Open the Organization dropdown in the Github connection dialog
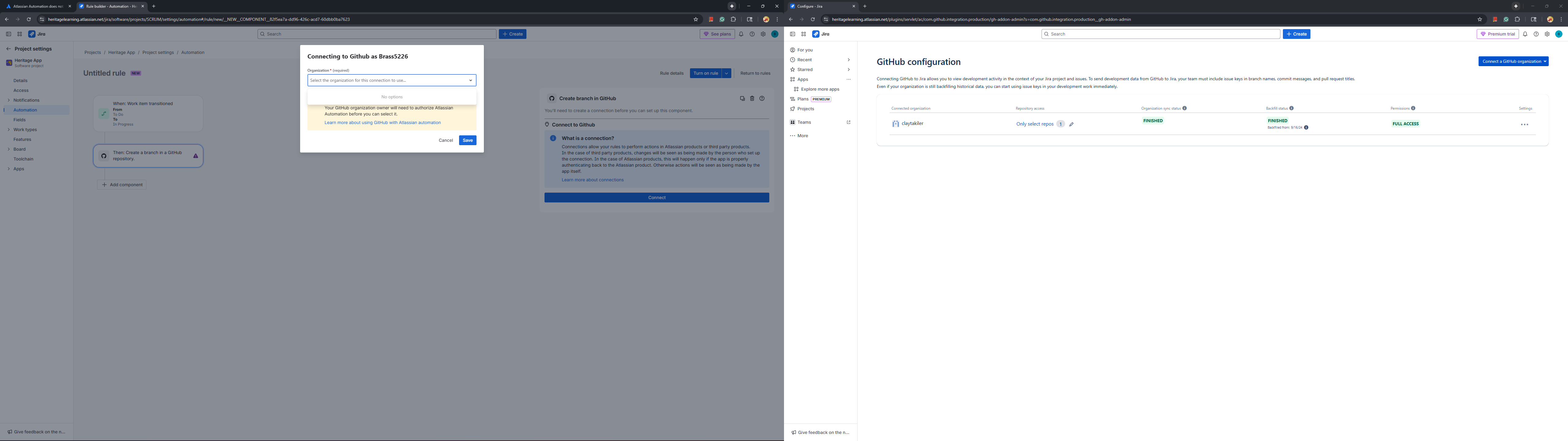The image size is (1568, 441). click(x=391, y=81)
